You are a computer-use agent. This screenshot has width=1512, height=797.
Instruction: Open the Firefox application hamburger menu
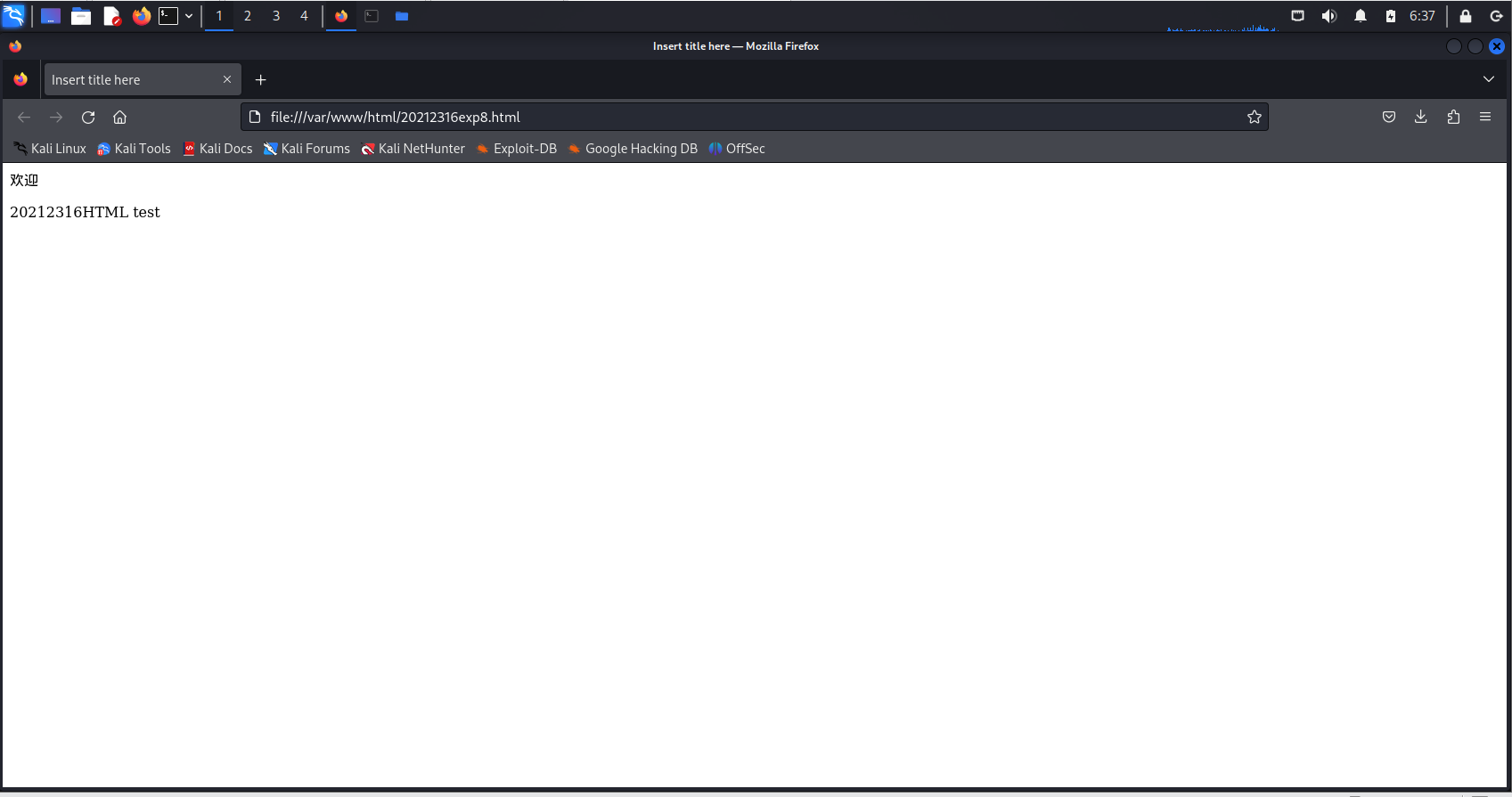click(1484, 117)
